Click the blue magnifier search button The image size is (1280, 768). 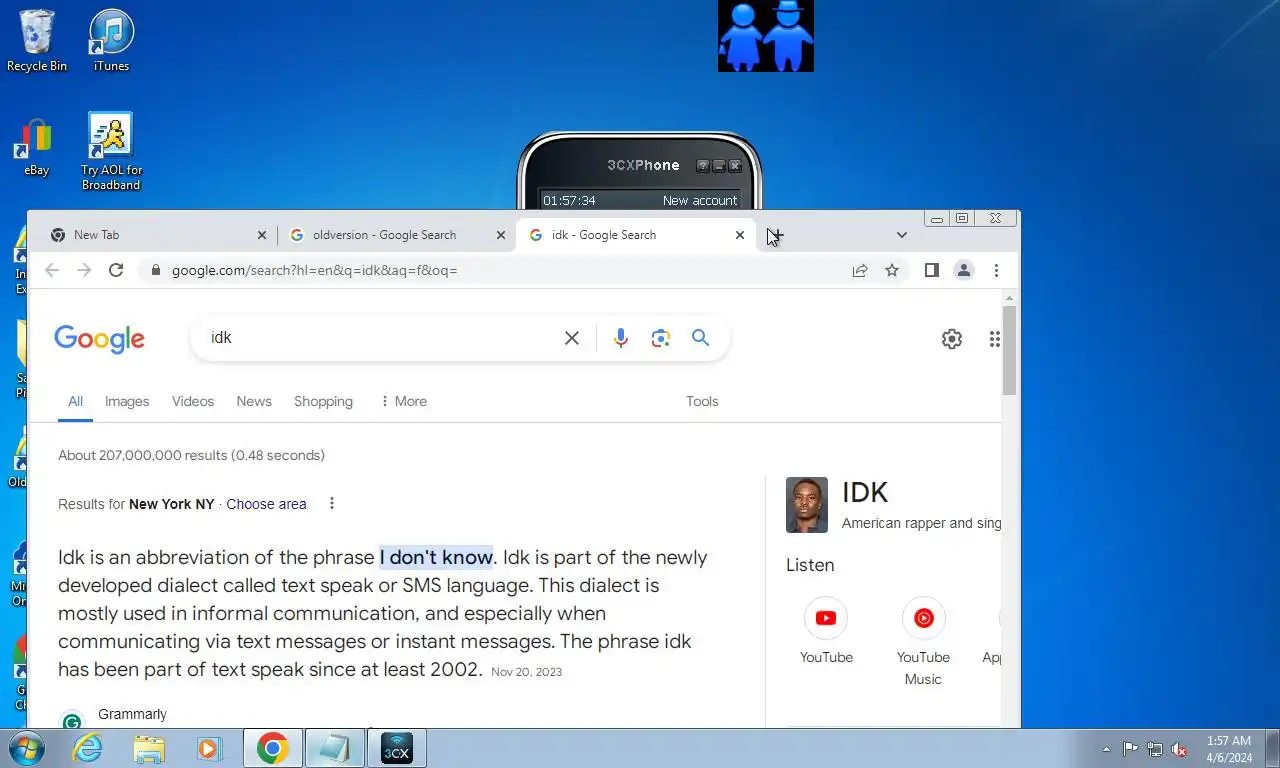click(x=701, y=338)
